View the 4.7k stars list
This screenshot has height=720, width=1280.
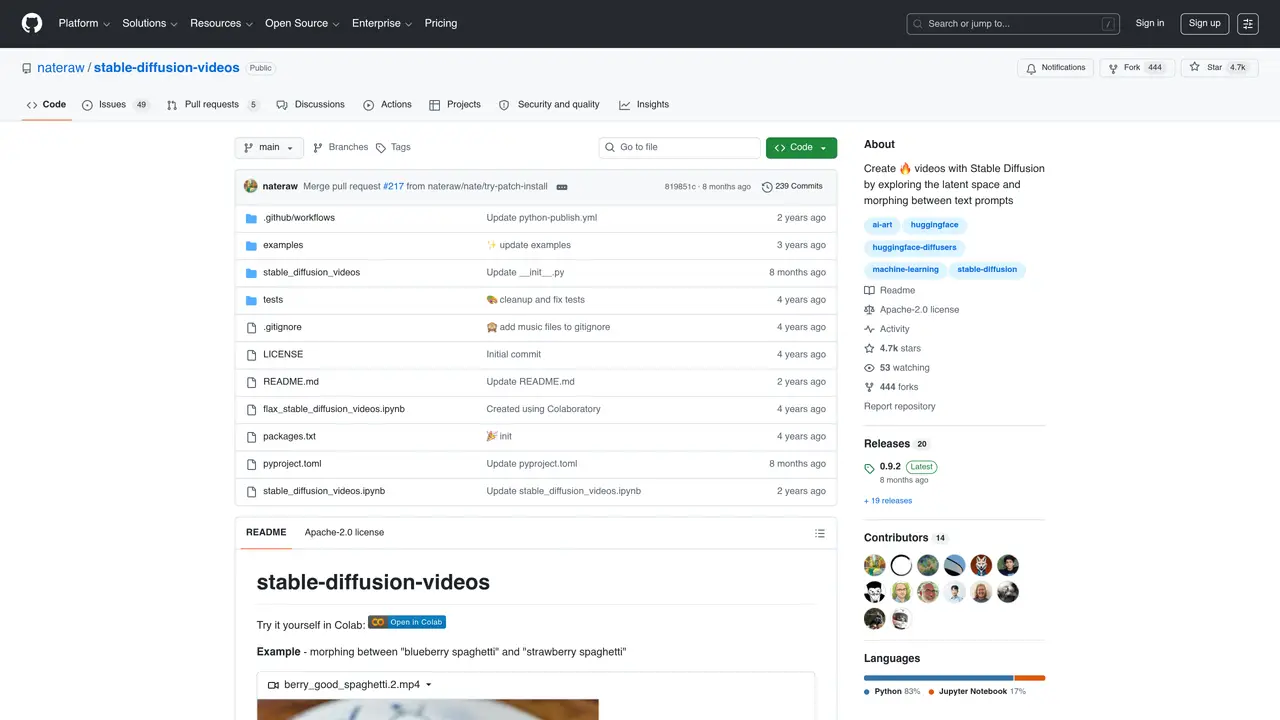893,348
